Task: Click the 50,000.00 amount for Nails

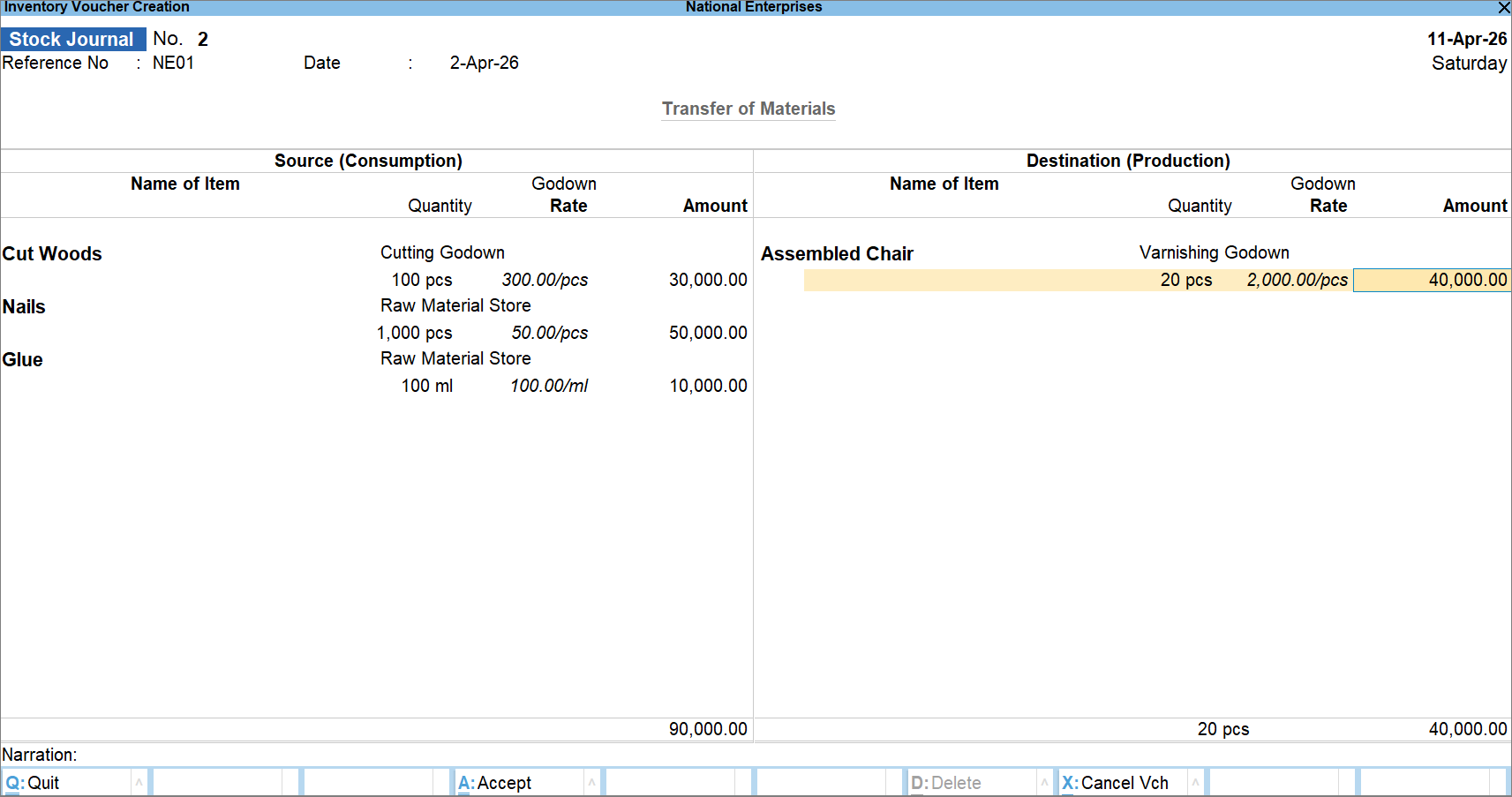Action: (x=708, y=333)
